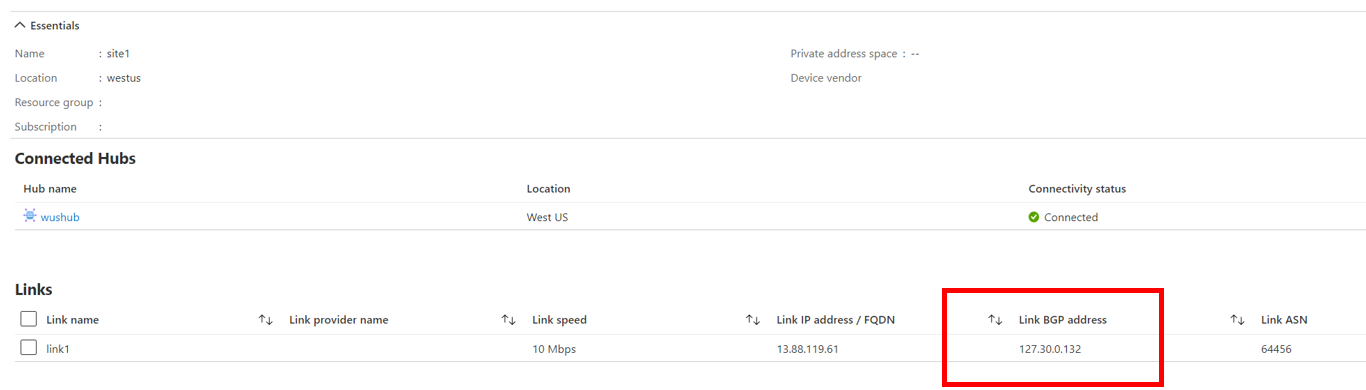Tick the select-all links header checkbox

point(29,319)
